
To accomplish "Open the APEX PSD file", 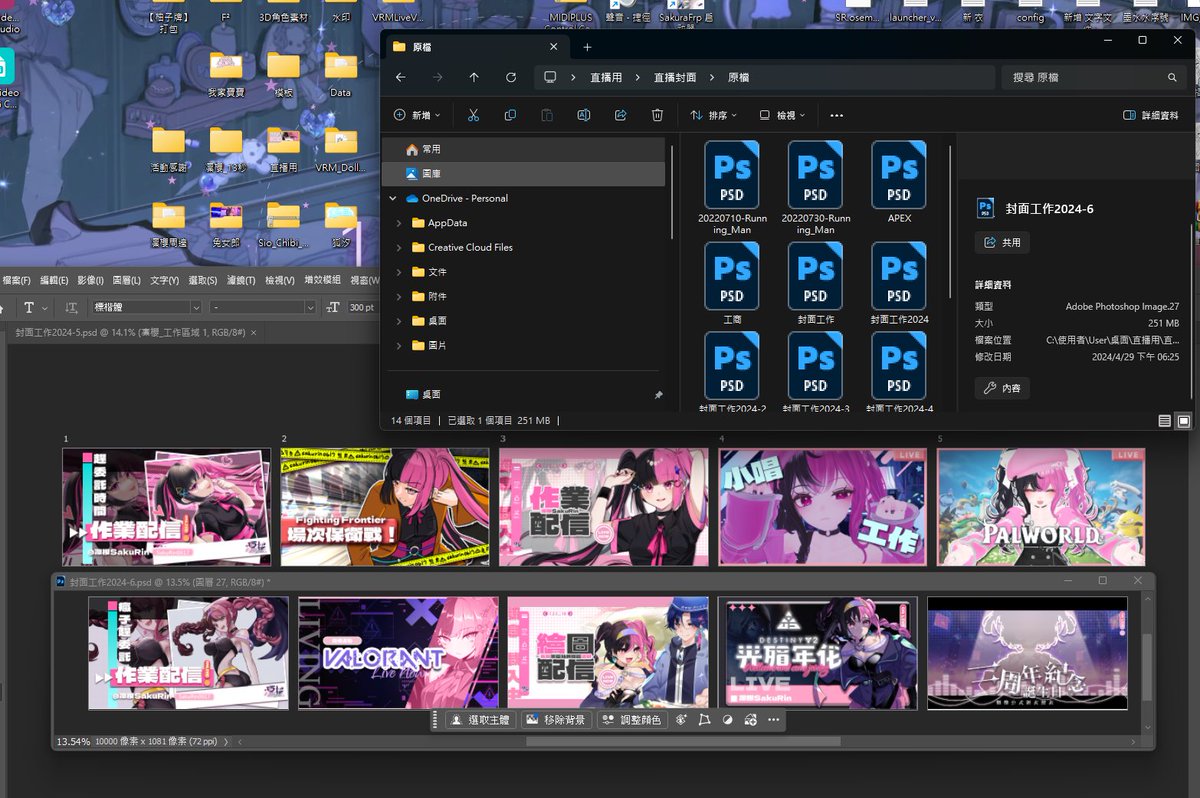I will [x=899, y=183].
